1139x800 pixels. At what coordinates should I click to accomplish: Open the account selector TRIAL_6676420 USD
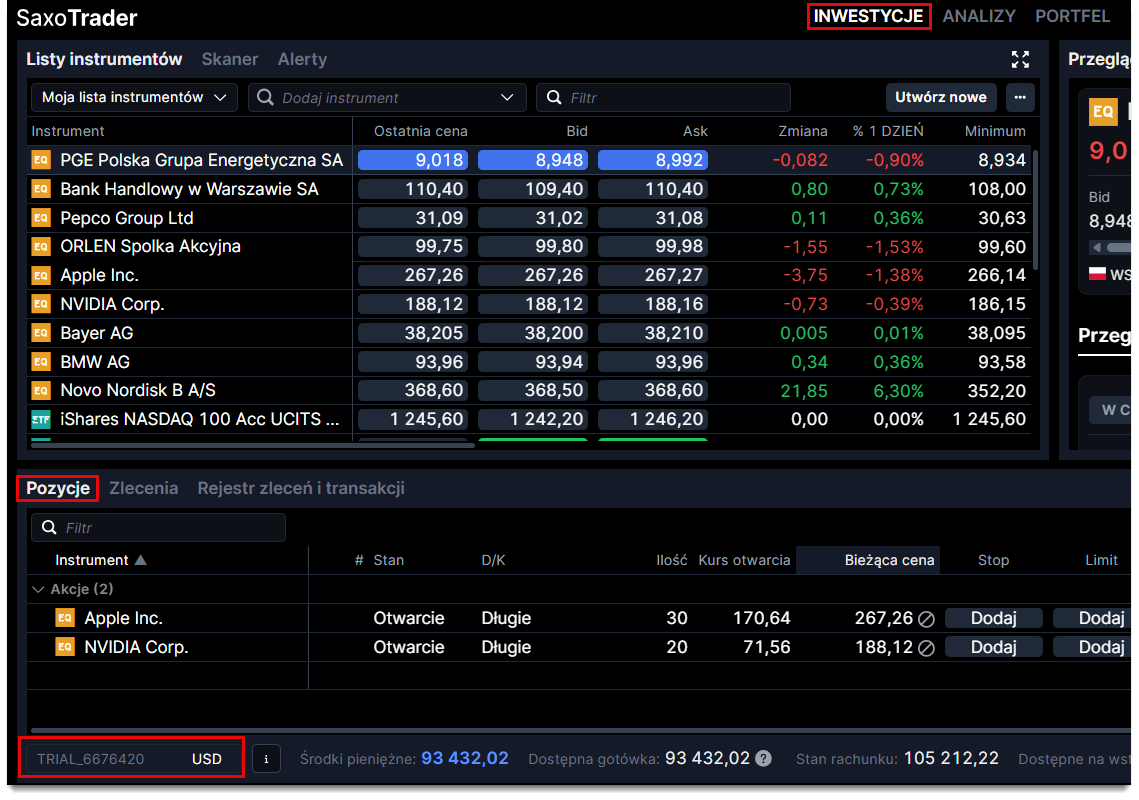tap(131, 759)
